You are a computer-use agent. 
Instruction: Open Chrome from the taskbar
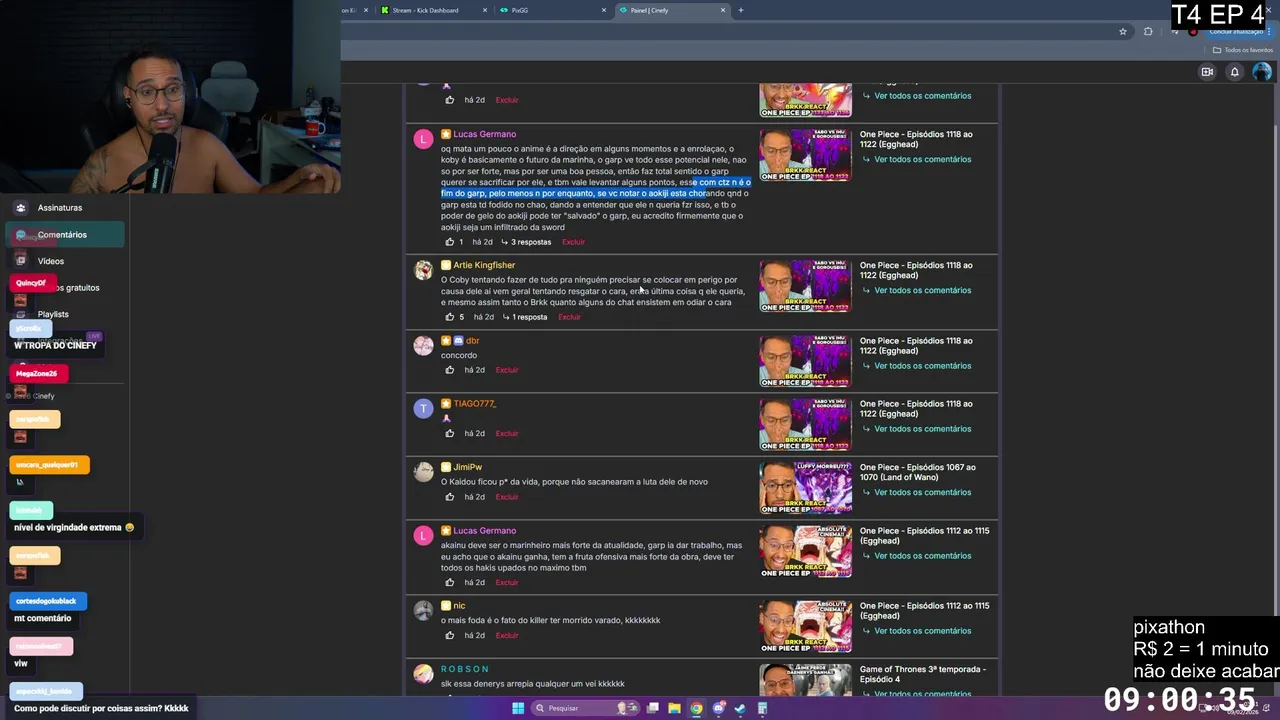(696, 708)
